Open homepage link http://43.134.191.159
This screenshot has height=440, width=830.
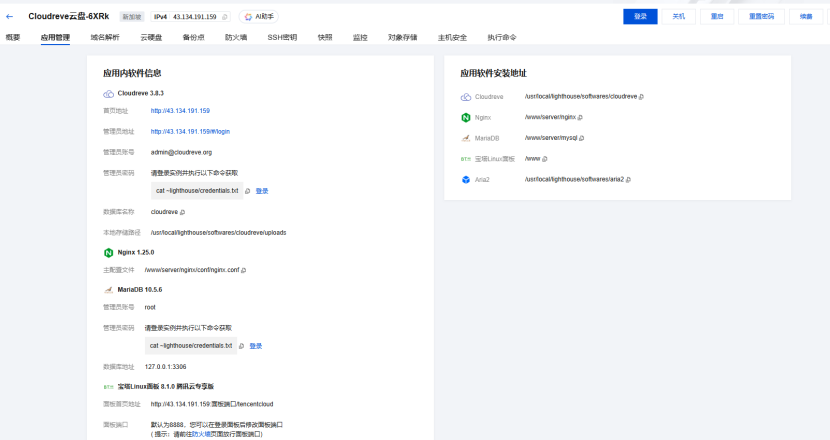[x=180, y=111]
